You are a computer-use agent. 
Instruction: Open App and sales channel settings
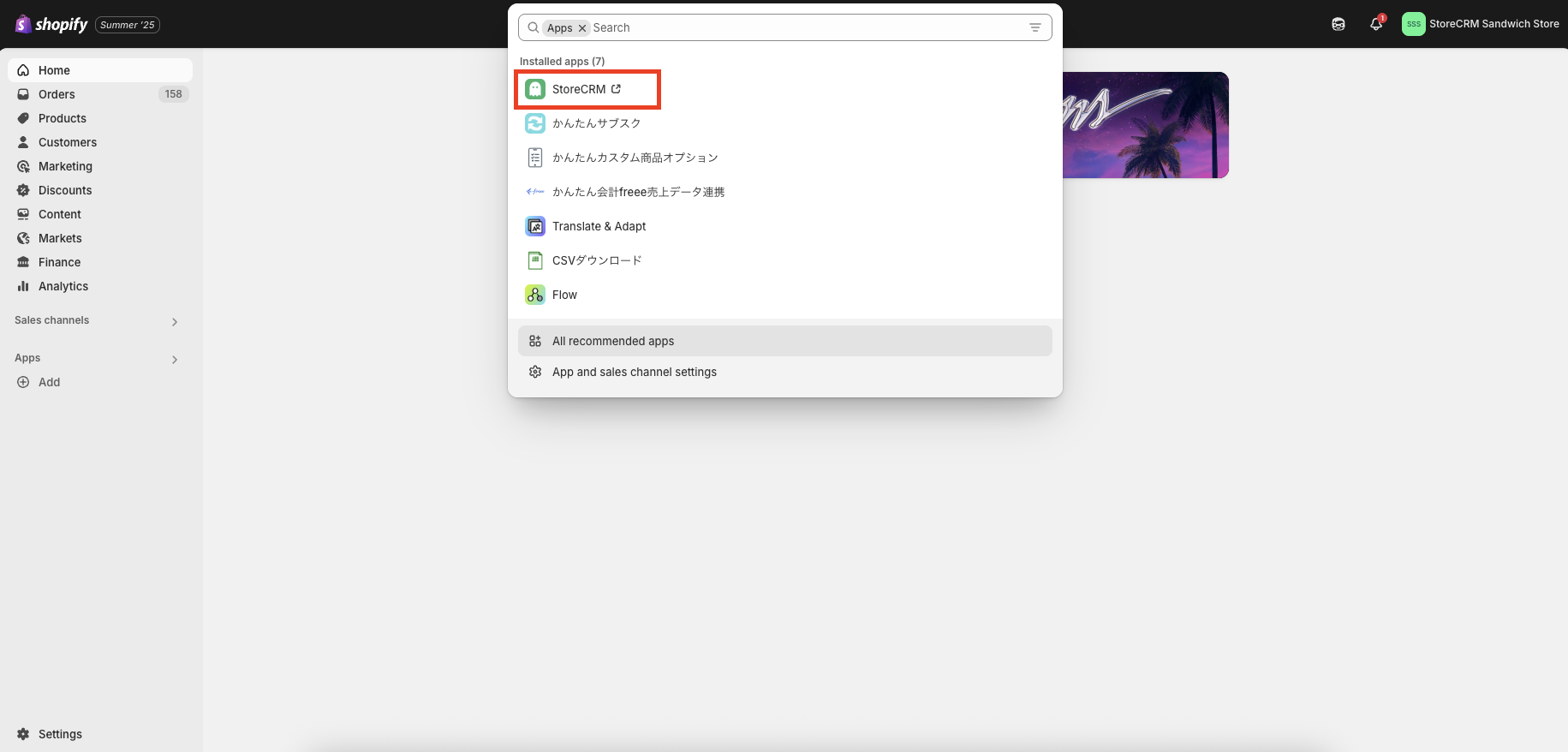784,372
